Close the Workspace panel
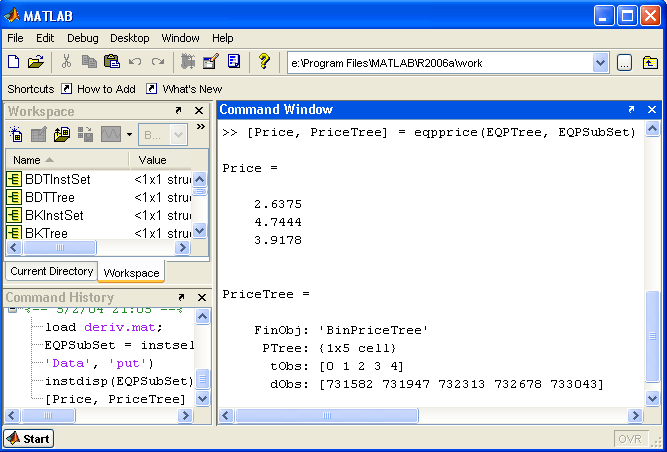667x452 pixels. [x=199, y=111]
